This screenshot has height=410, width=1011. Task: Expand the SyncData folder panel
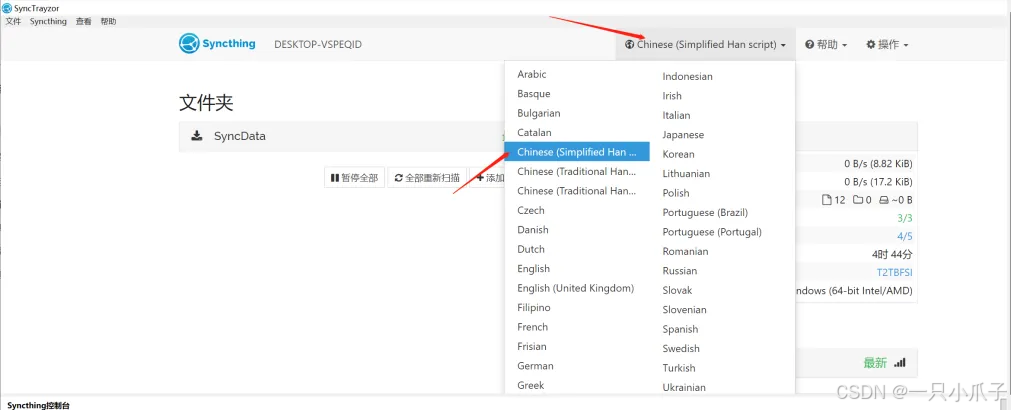342,136
